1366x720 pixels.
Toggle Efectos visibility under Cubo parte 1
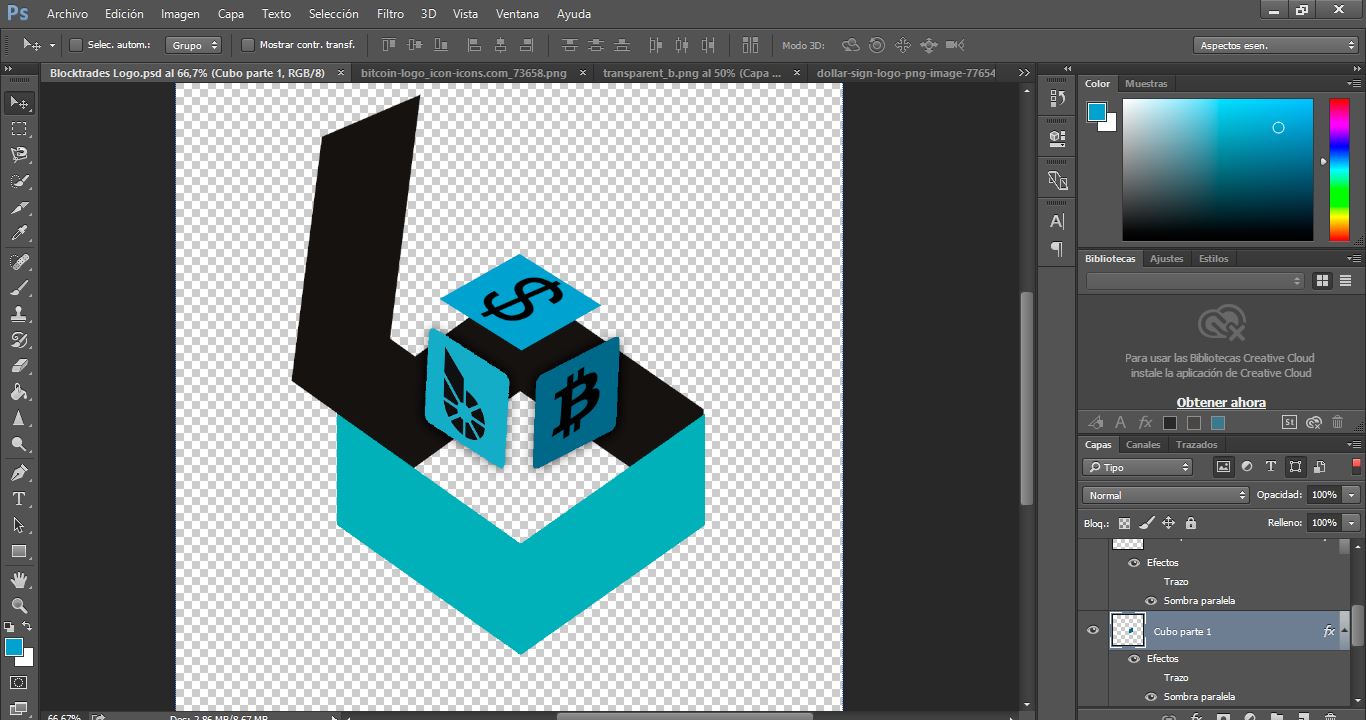[1134, 659]
